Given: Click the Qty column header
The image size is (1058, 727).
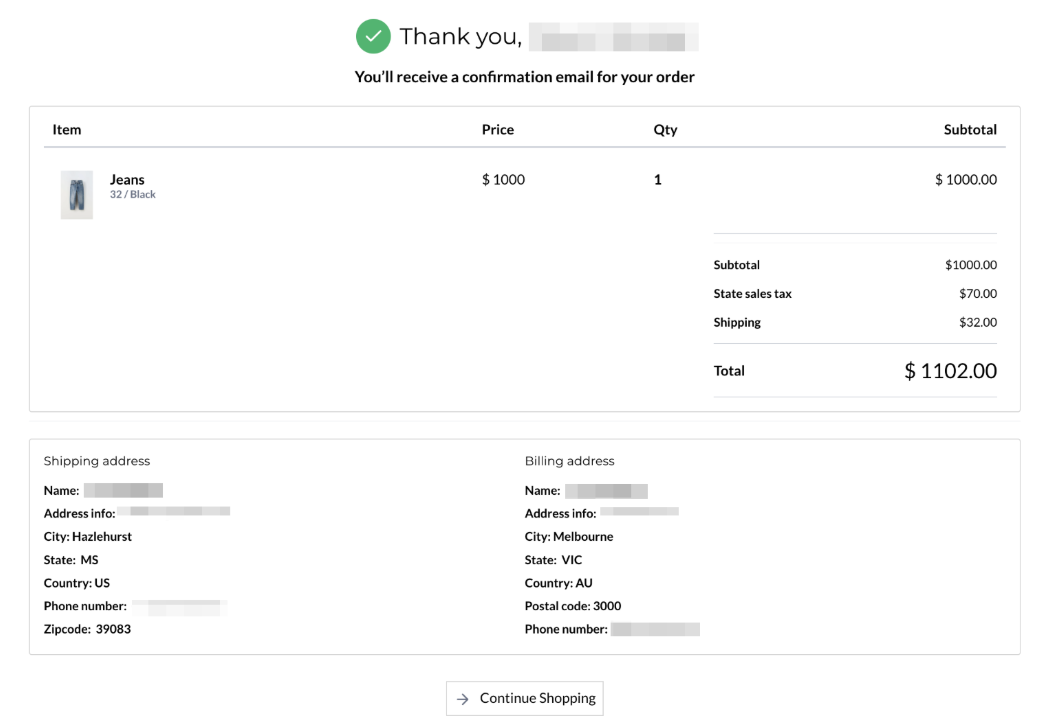Looking at the screenshot, I should pos(665,129).
